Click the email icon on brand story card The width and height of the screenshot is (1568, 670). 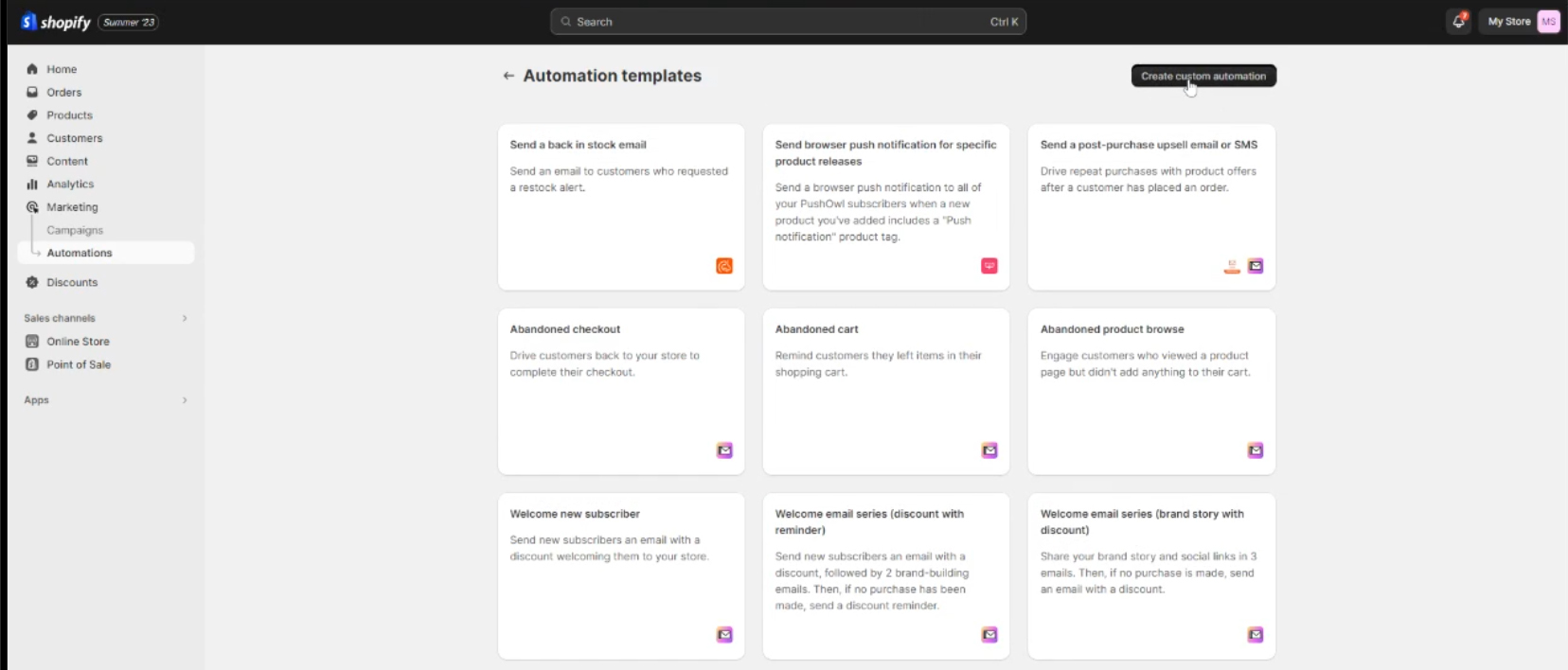click(x=1256, y=635)
